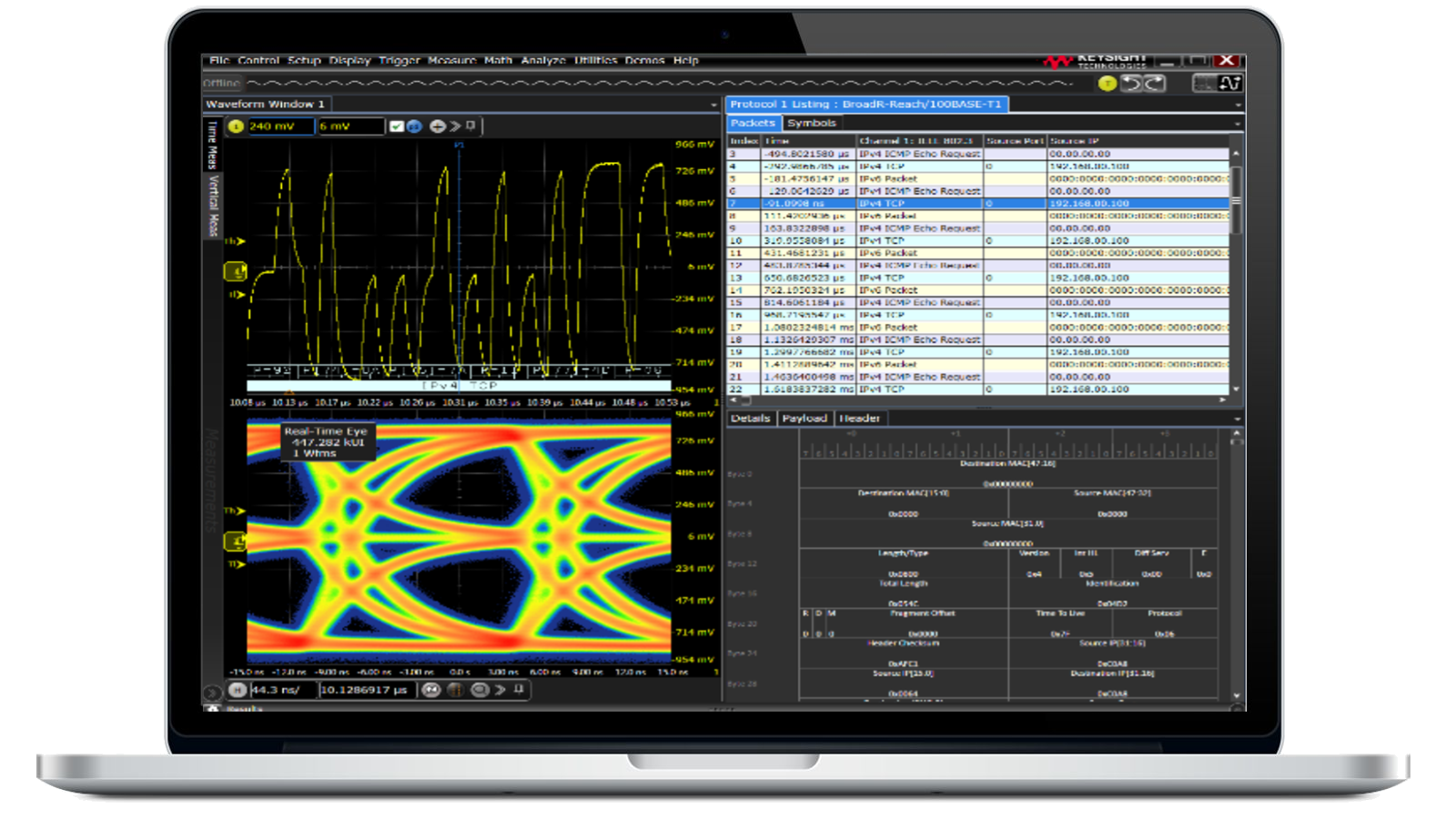
Task: Select packet row with index 22
Action: [x=978, y=389]
